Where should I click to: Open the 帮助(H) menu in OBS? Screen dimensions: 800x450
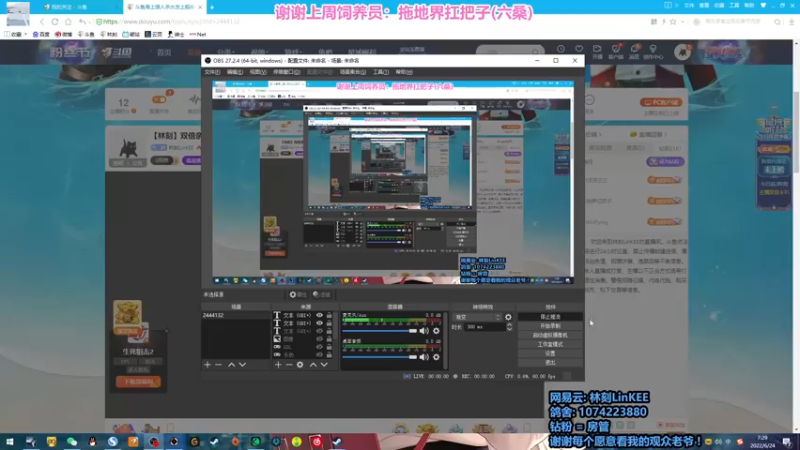(404, 72)
